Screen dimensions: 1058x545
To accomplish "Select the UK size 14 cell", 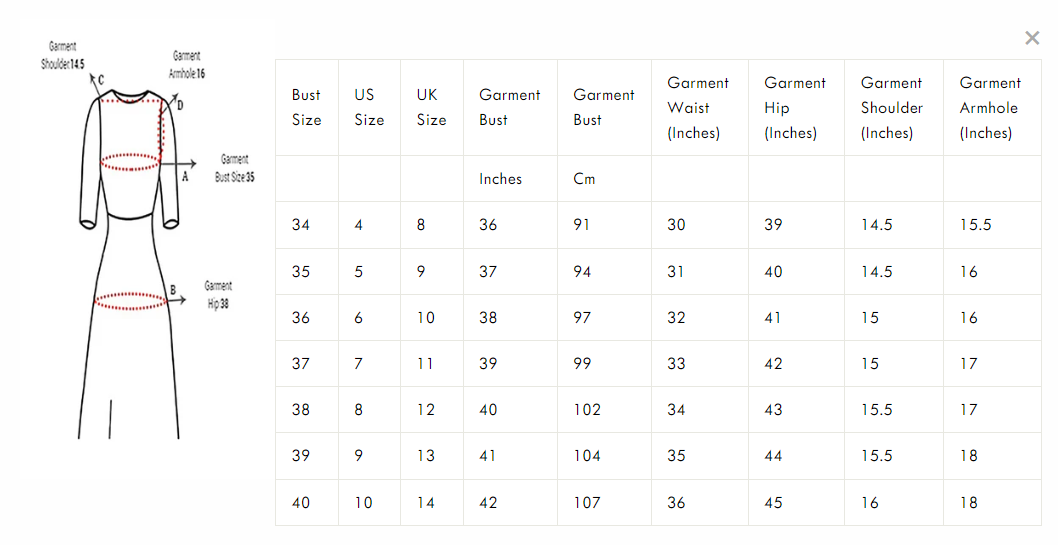I will pyautogui.click(x=426, y=503).
